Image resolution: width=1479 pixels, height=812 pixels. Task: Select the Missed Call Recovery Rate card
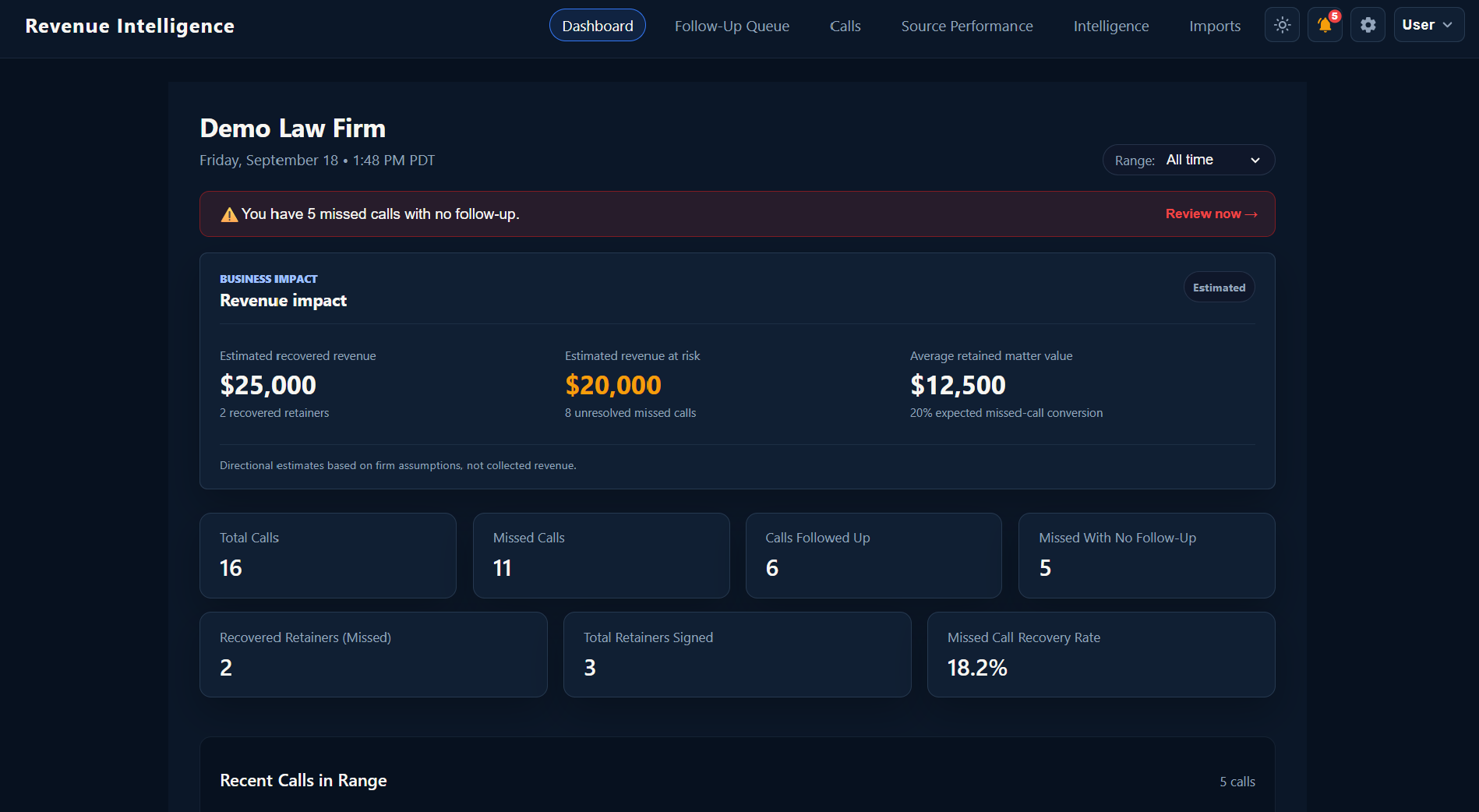tap(1101, 655)
